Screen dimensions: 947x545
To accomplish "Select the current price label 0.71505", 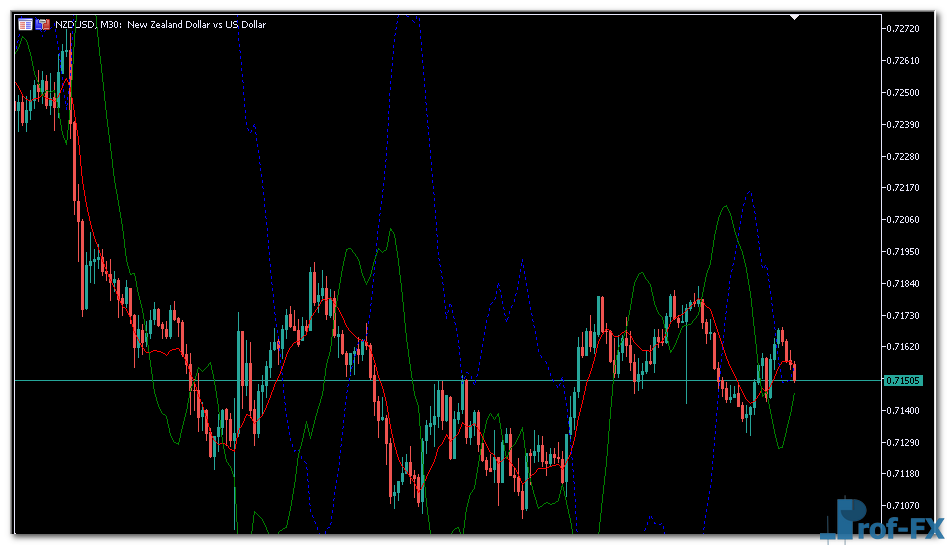I will (x=903, y=381).
